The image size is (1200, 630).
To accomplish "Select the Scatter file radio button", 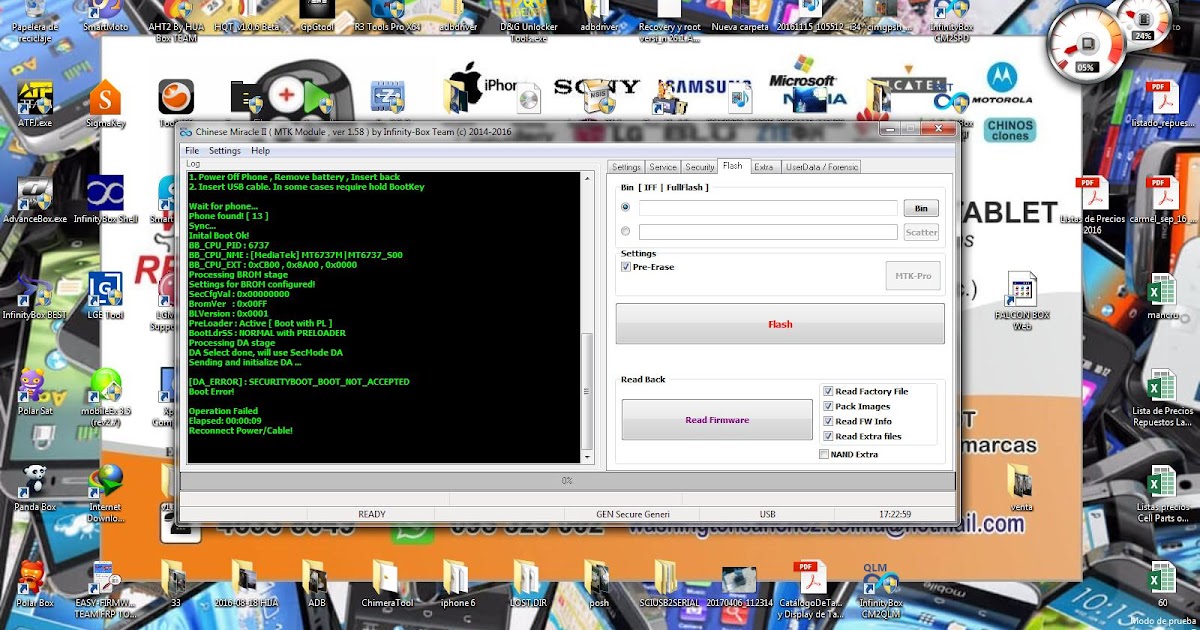I will [x=626, y=232].
